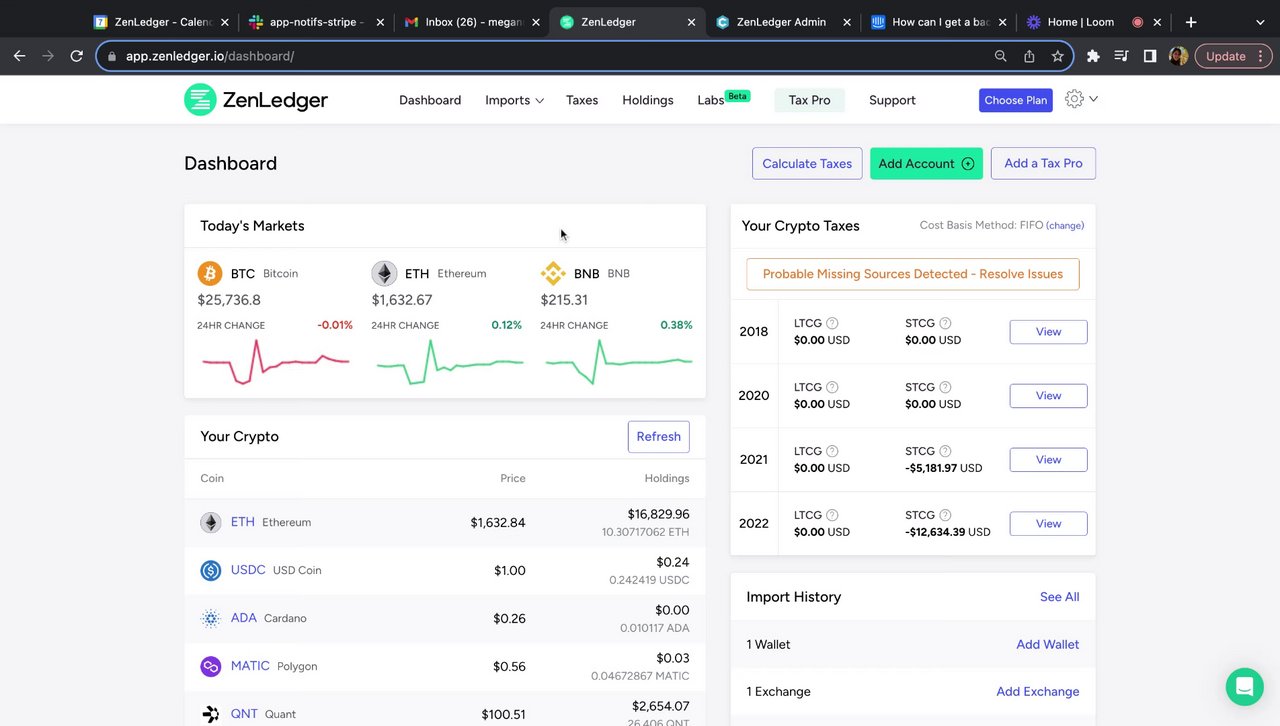Click the share icon in the address bar
Screen dimensions: 1280x726
[x=1029, y=56]
